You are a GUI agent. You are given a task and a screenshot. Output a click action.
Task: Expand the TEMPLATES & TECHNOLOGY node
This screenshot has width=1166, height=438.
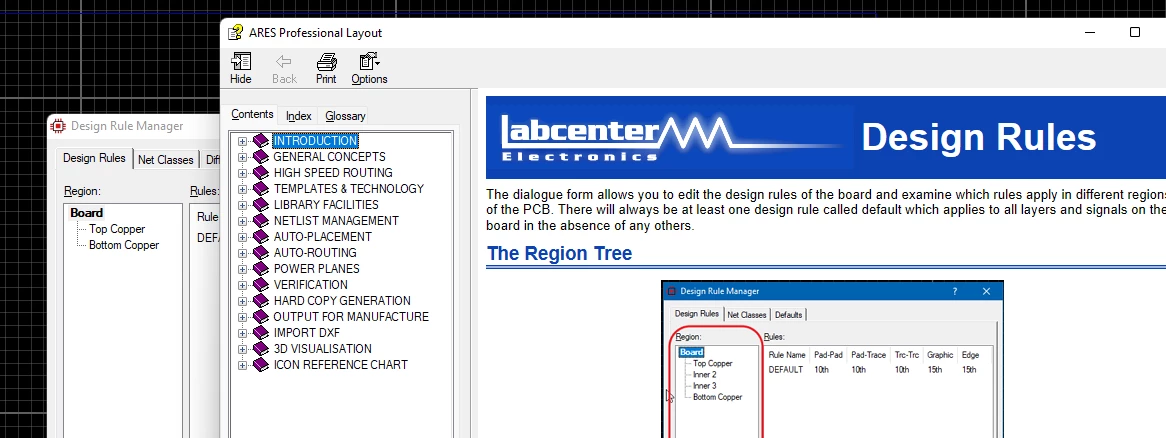242,189
